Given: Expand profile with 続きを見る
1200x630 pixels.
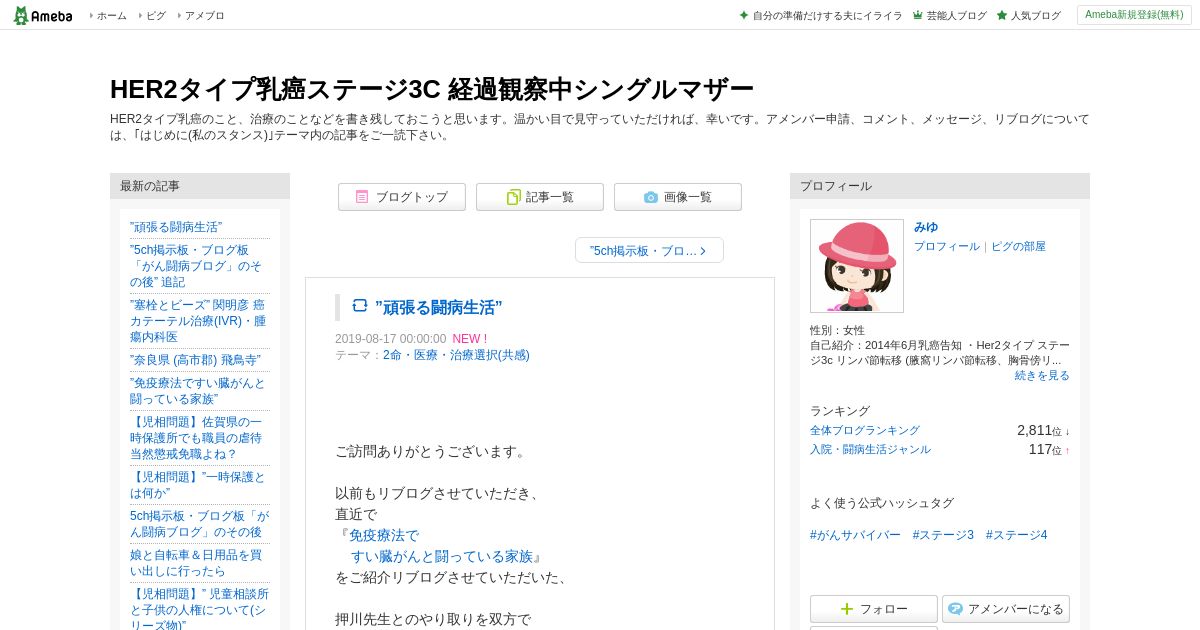Looking at the screenshot, I should click(x=1042, y=375).
